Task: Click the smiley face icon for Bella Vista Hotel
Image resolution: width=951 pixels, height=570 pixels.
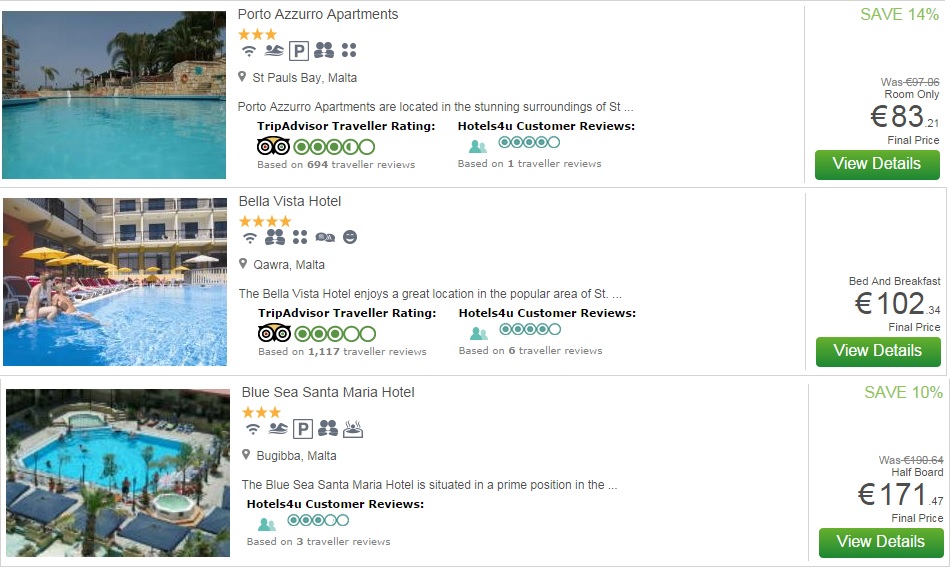Action: tap(350, 237)
